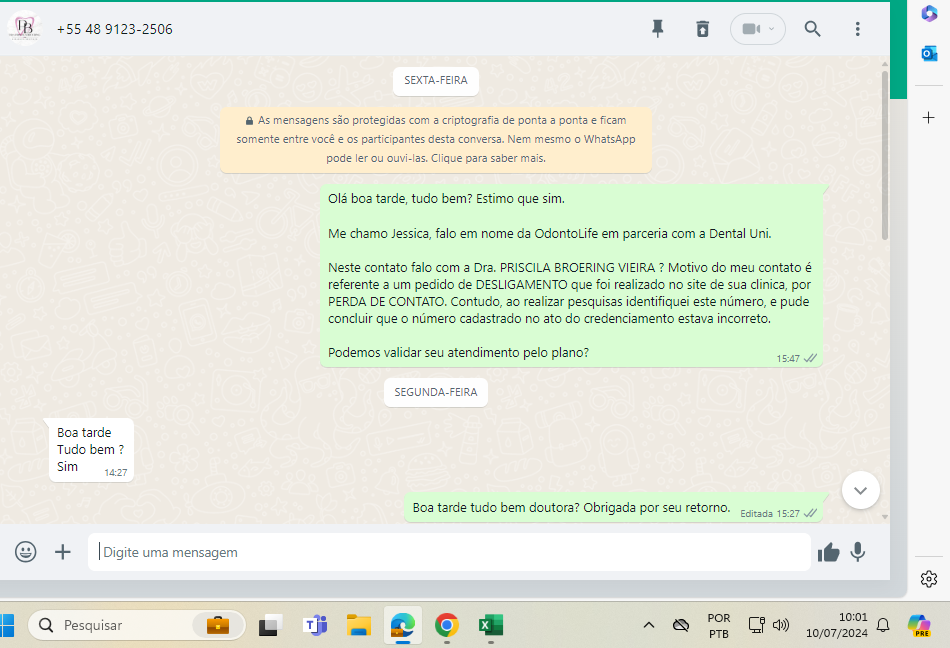
Task: Open the three-dot chat menu
Action: pyautogui.click(x=857, y=28)
